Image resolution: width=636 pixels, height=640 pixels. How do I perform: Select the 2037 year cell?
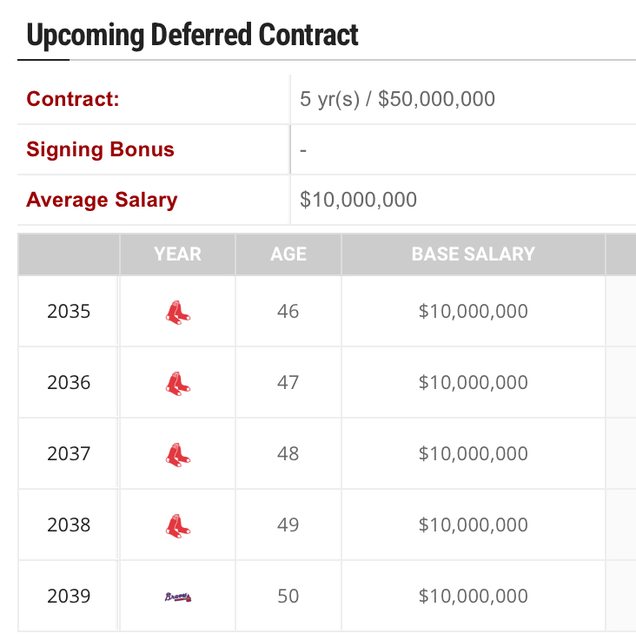click(69, 454)
